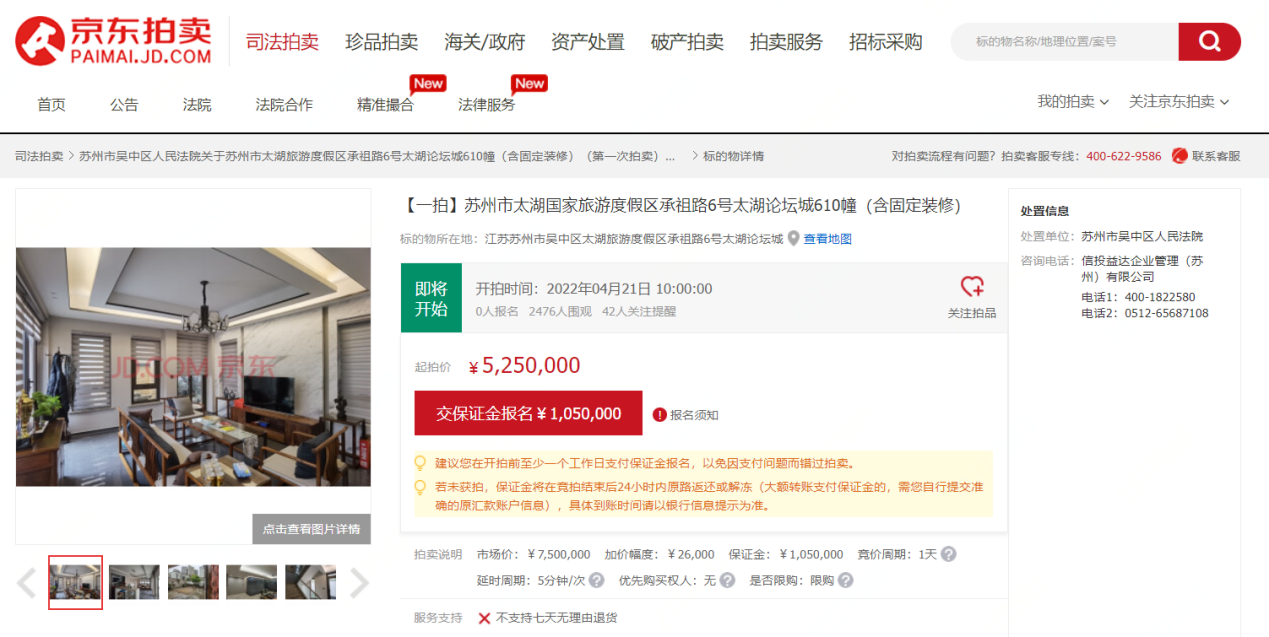The width and height of the screenshot is (1269, 637).
Task: Click the search magnifier icon
Action: [1209, 42]
